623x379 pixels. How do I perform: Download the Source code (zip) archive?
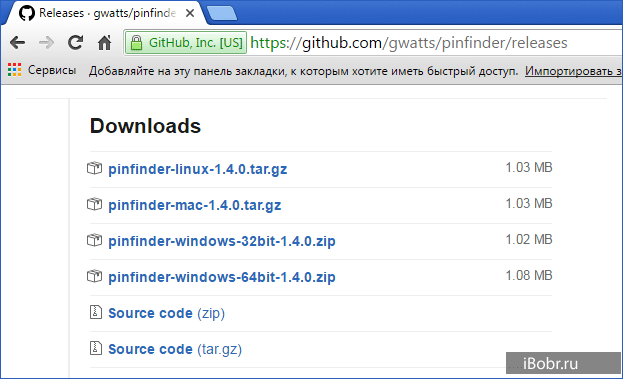coord(166,313)
